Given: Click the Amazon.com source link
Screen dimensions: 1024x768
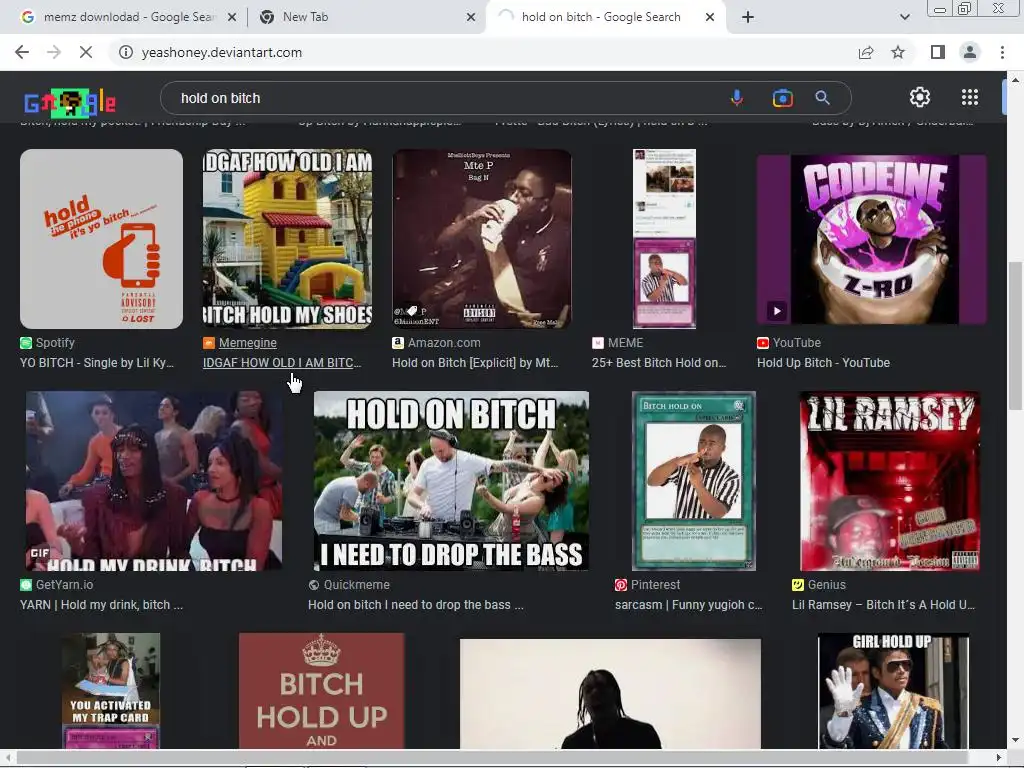Looking at the screenshot, I should click(436, 343).
